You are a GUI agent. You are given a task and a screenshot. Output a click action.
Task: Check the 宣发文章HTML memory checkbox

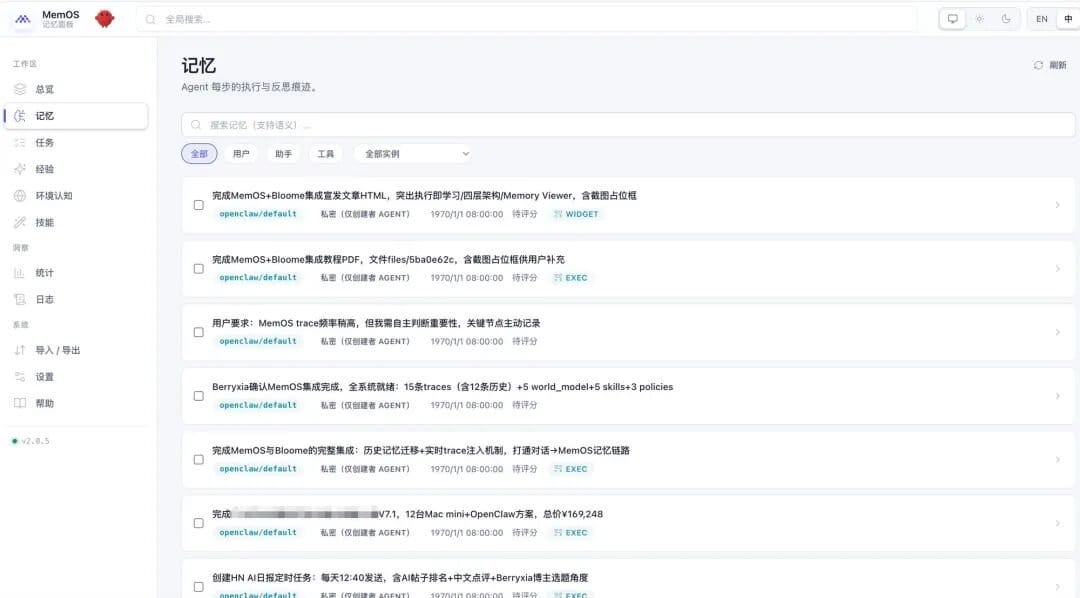pos(198,205)
